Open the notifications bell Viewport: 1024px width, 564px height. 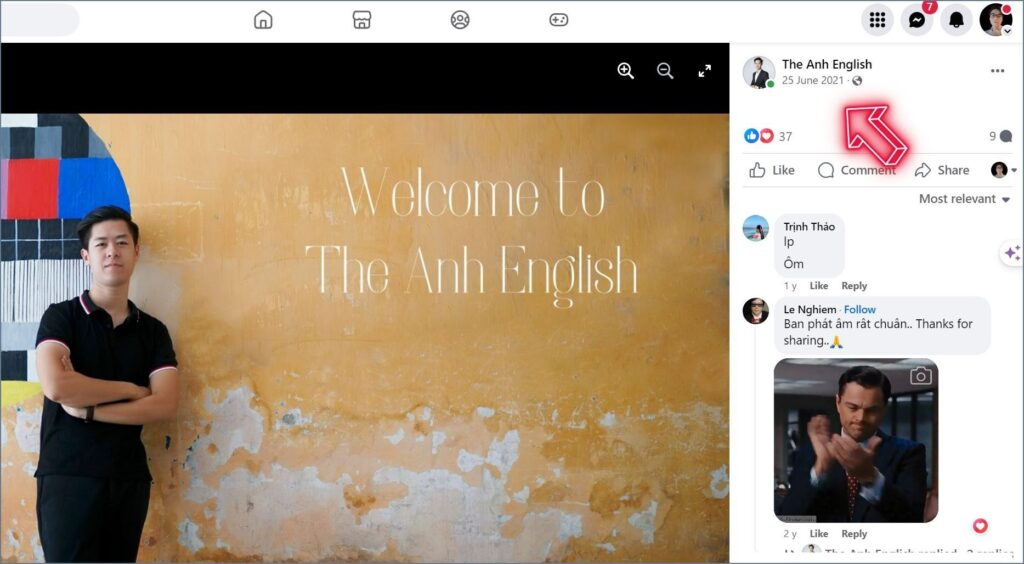pyautogui.click(x=956, y=20)
